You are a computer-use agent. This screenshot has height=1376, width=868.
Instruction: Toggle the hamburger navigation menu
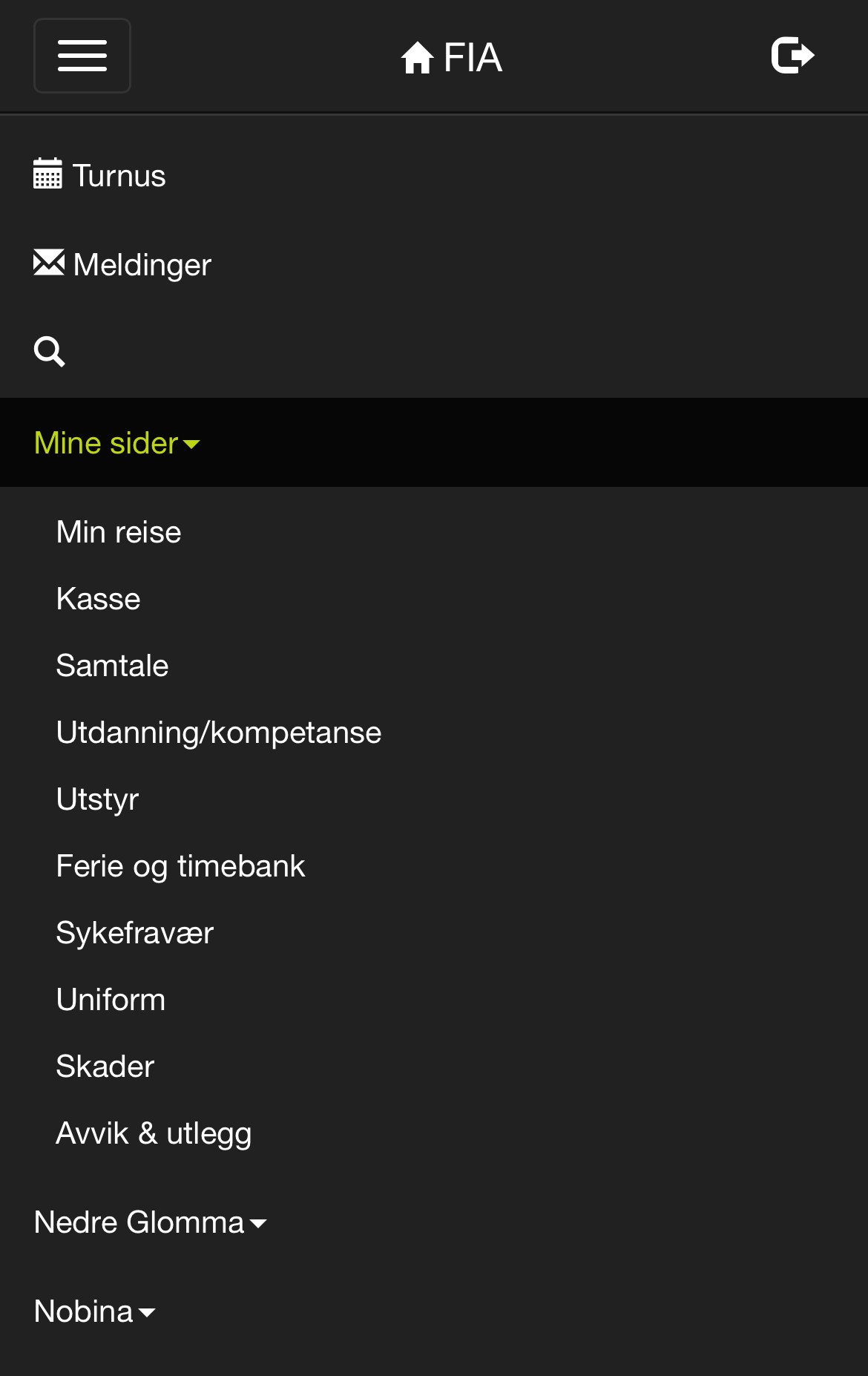[x=82, y=56]
